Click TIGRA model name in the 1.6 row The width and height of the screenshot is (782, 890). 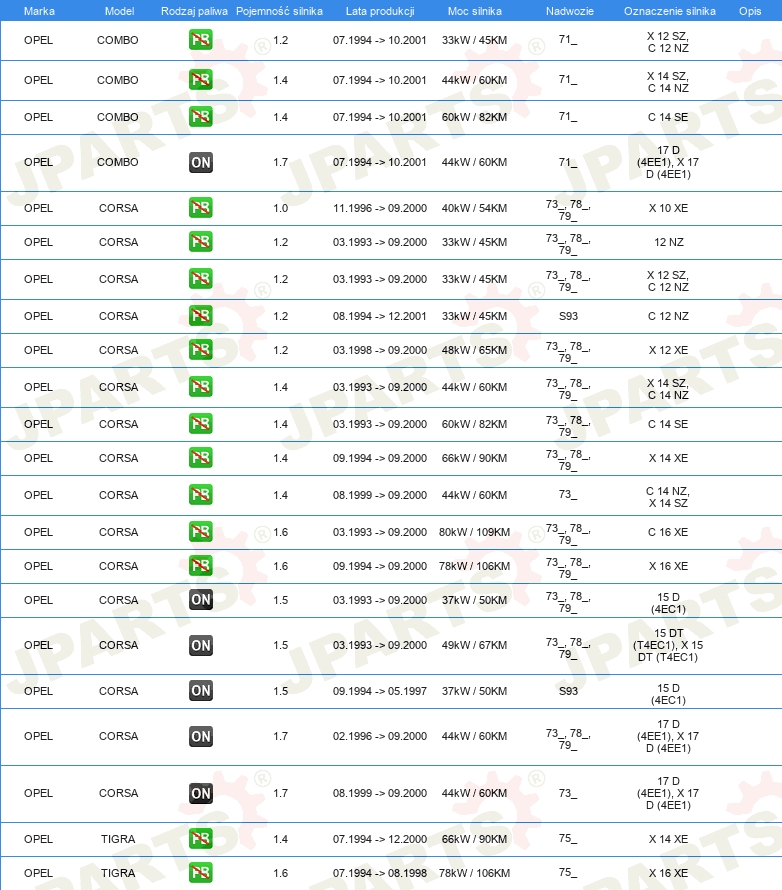[118, 873]
